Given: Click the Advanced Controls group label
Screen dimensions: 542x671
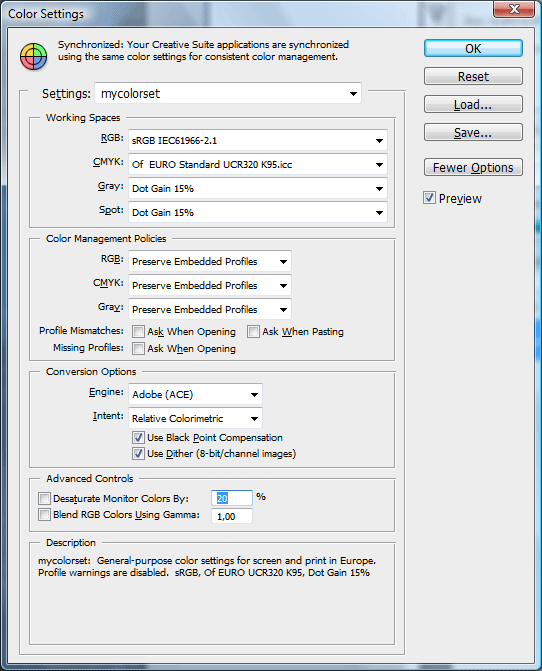Looking at the screenshot, I should (x=90, y=478).
